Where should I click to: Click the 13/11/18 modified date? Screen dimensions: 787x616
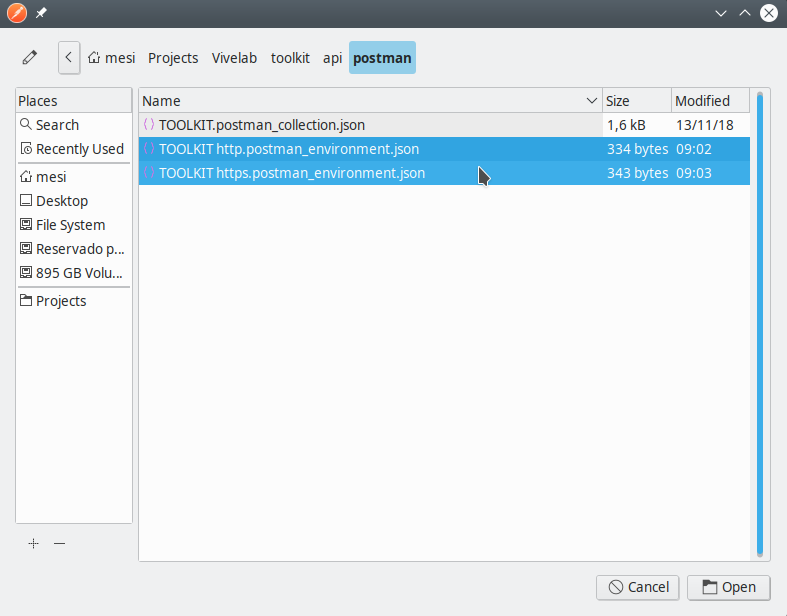click(705, 125)
